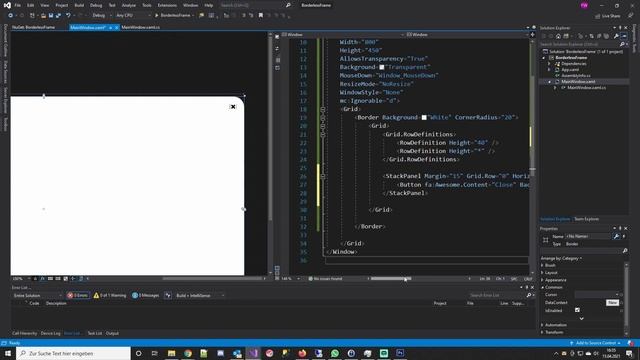640x360 pixels.
Task: Toggle the Messages filter in Error List
Action: 146,295
